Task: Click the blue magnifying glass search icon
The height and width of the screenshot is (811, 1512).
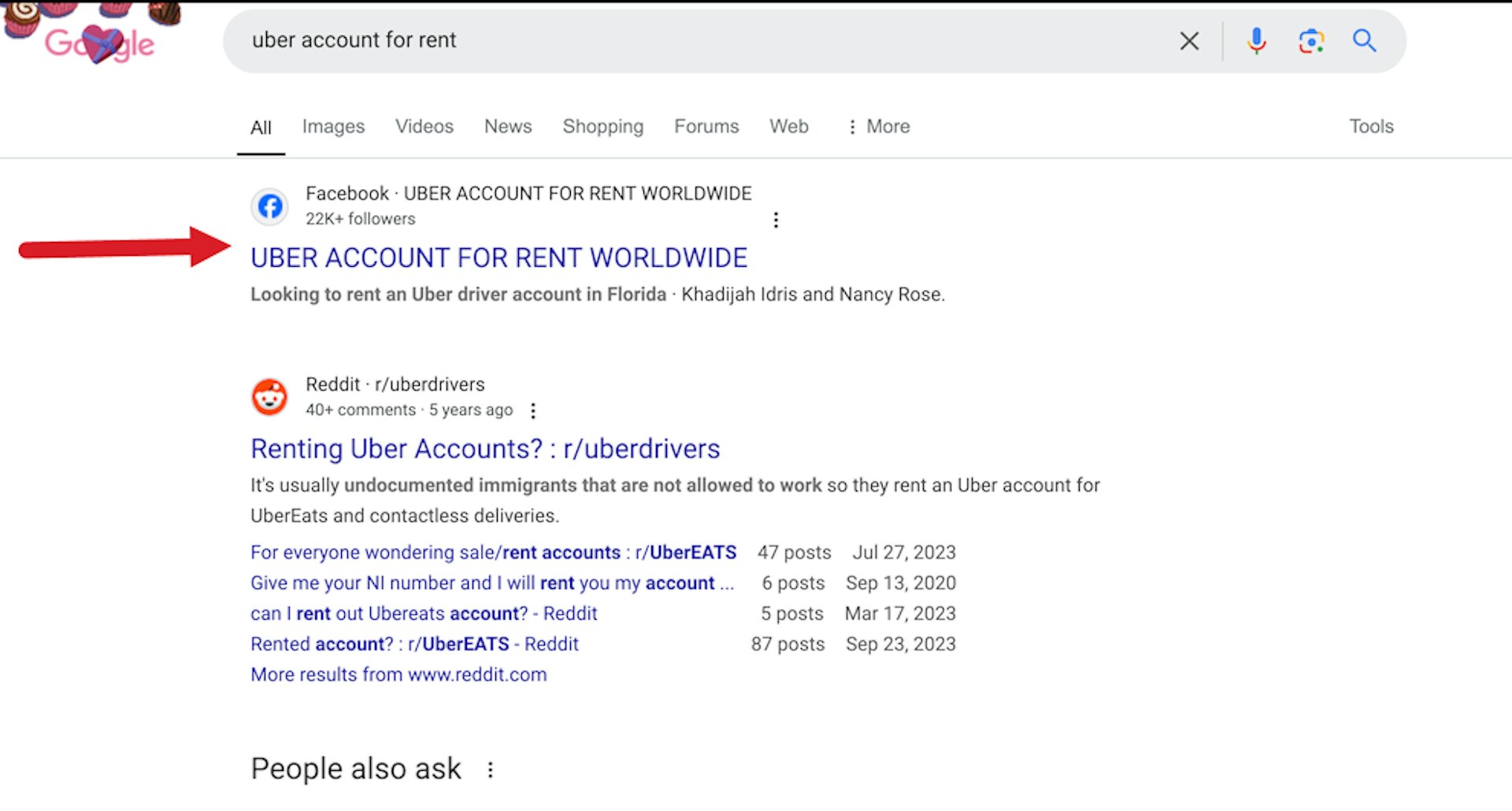Action: [1364, 41]
